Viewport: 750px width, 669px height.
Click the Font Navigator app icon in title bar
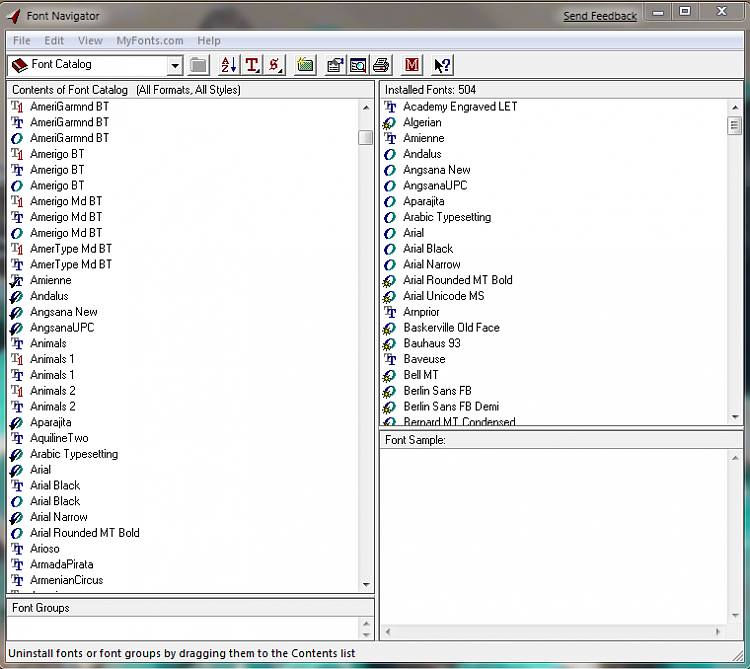[x=14, y=16]
